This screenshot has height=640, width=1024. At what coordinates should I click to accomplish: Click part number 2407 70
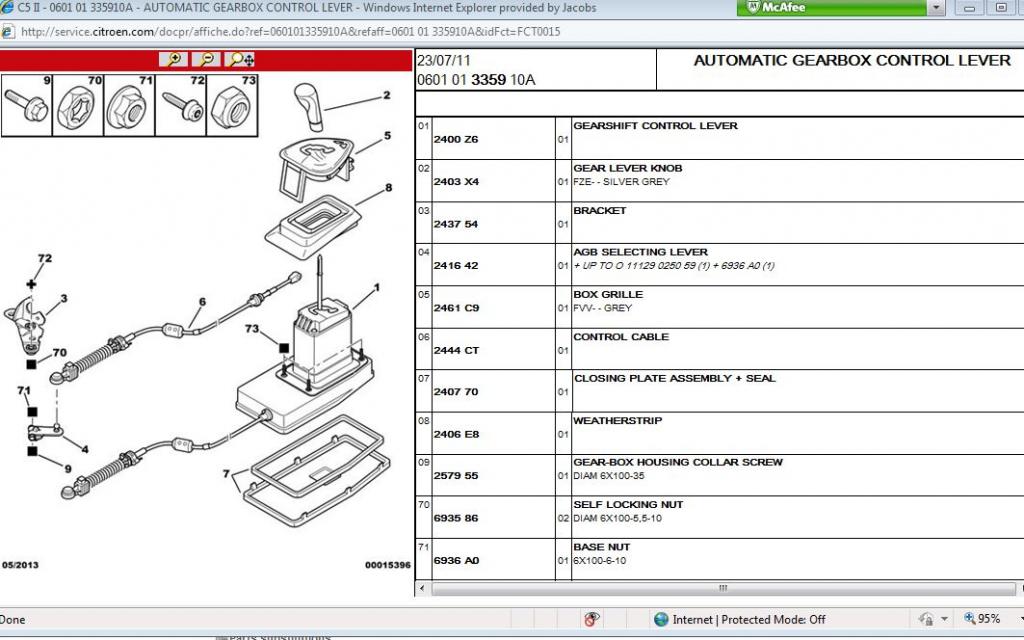click(x=456, y=392)
